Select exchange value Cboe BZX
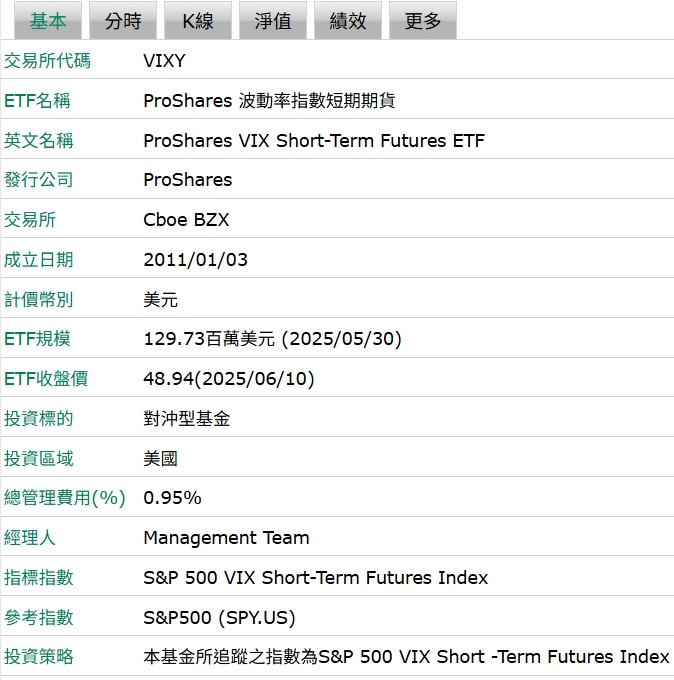674x680 pixels. (x=186, y=220)
